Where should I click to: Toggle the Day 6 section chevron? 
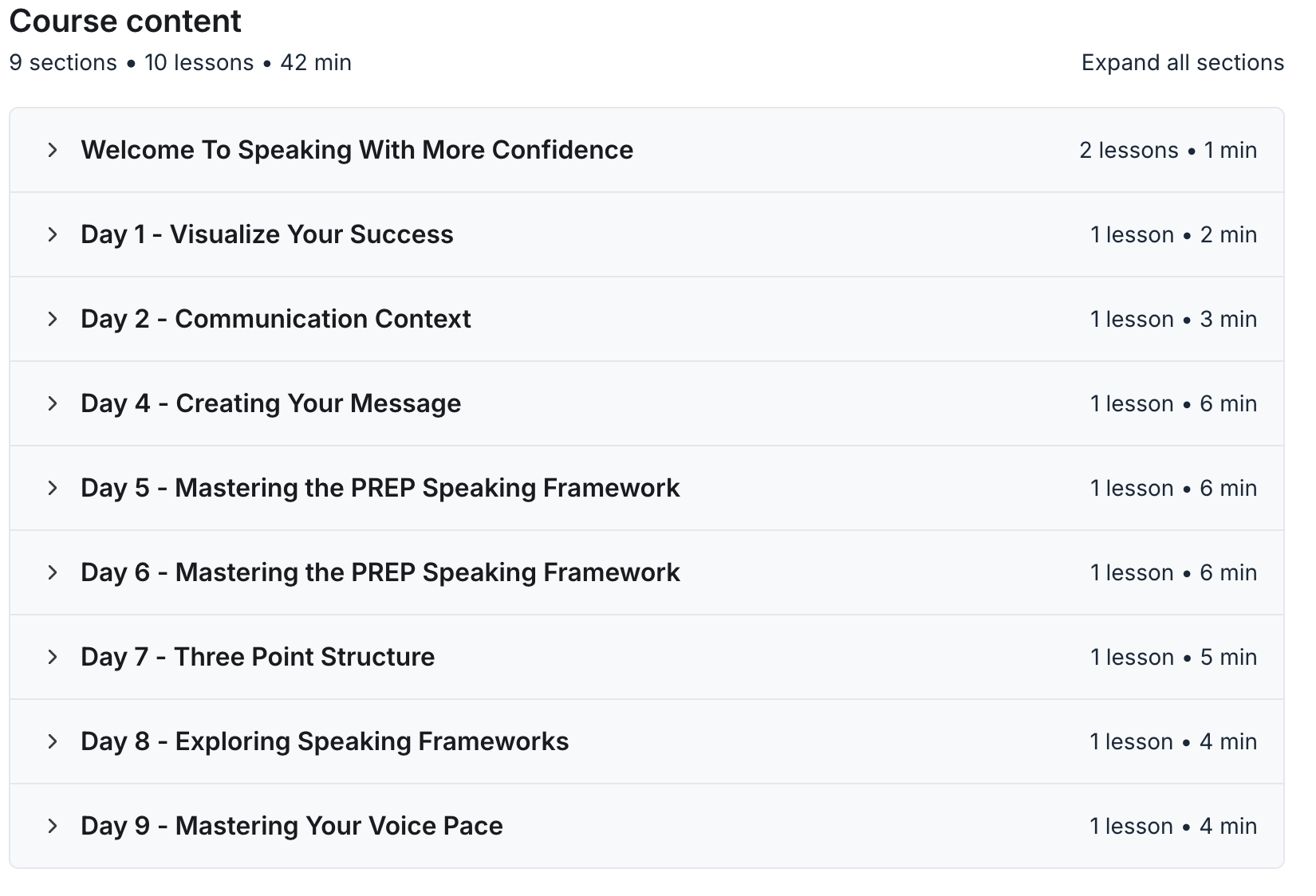tap(53, 572)
